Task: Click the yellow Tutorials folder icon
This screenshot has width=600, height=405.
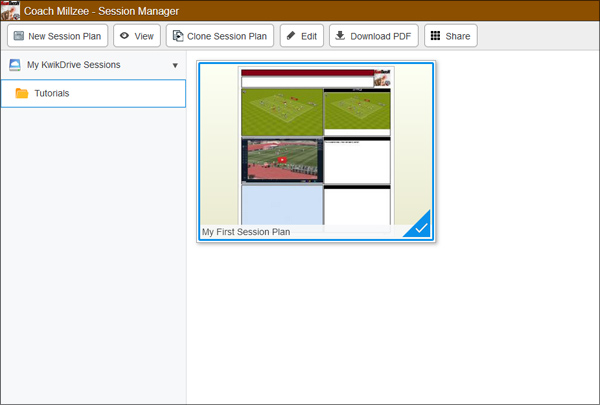Action: 21,94
